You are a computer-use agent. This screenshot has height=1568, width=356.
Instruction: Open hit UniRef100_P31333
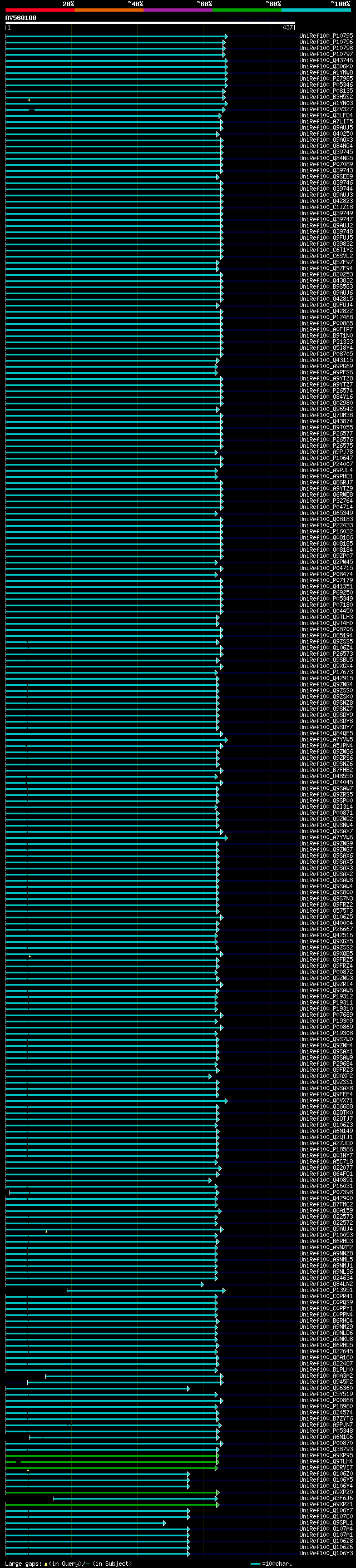pos(326,342)
